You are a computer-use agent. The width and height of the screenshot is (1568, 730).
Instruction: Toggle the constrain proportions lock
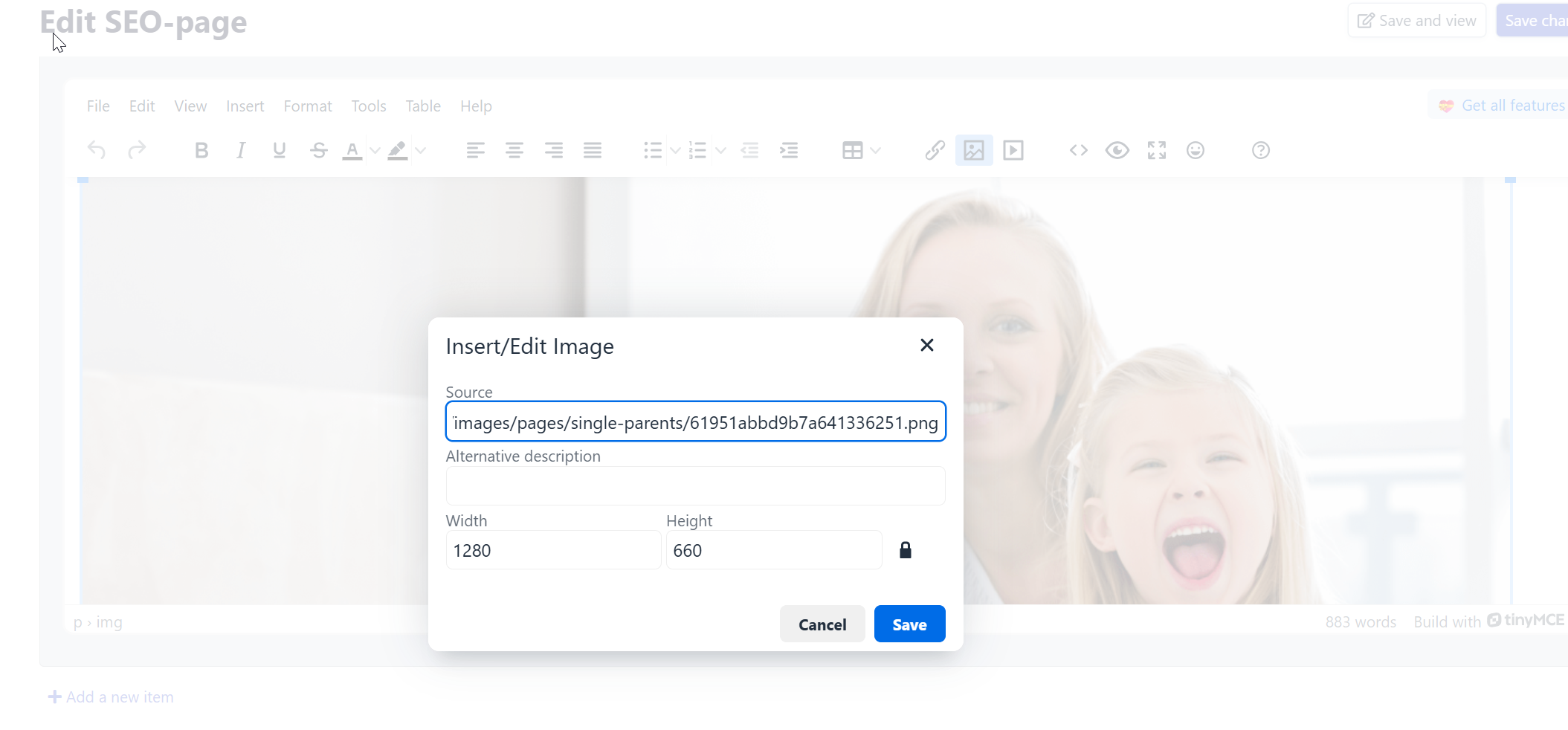[x=906, y=550]
